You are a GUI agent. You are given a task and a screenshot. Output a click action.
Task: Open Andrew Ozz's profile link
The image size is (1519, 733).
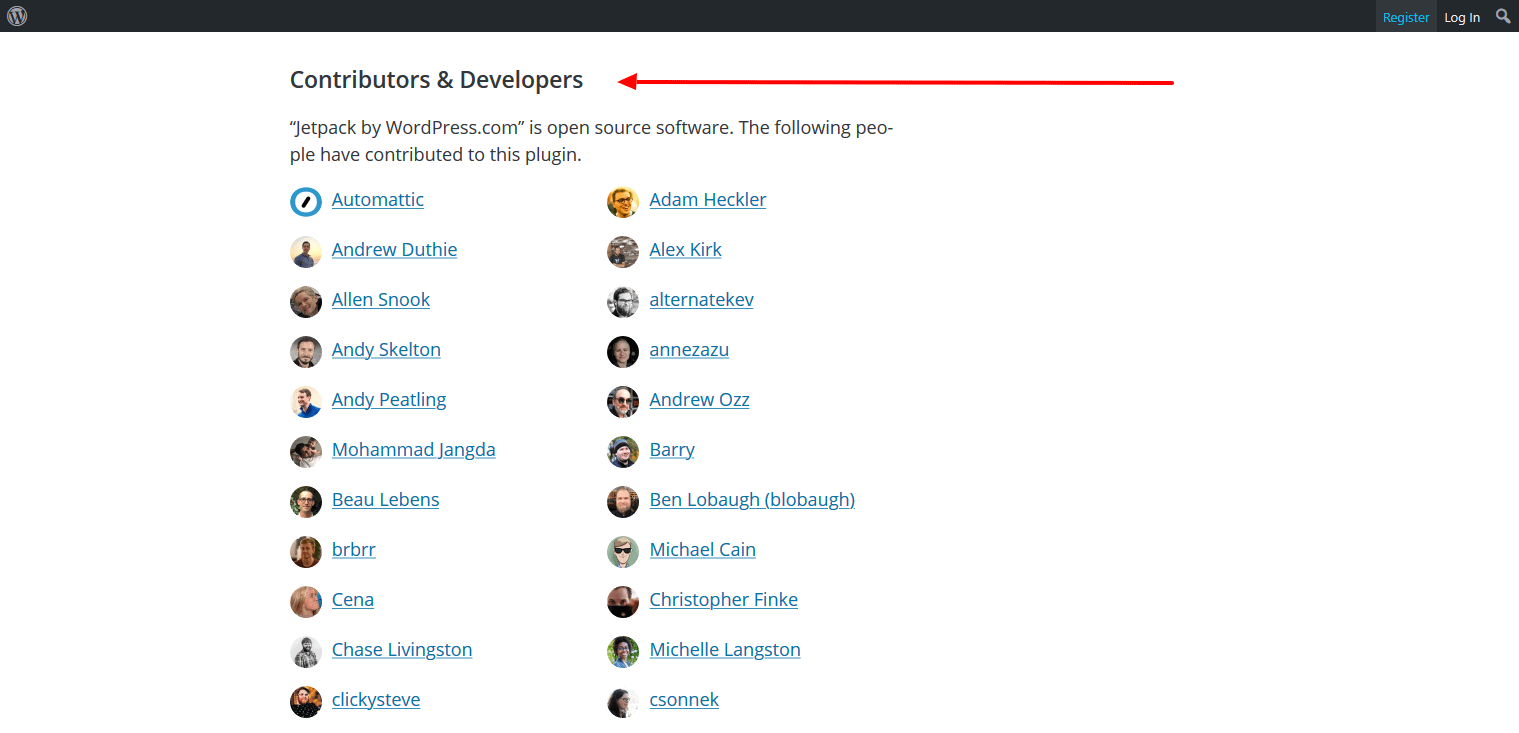pos(700,399)
